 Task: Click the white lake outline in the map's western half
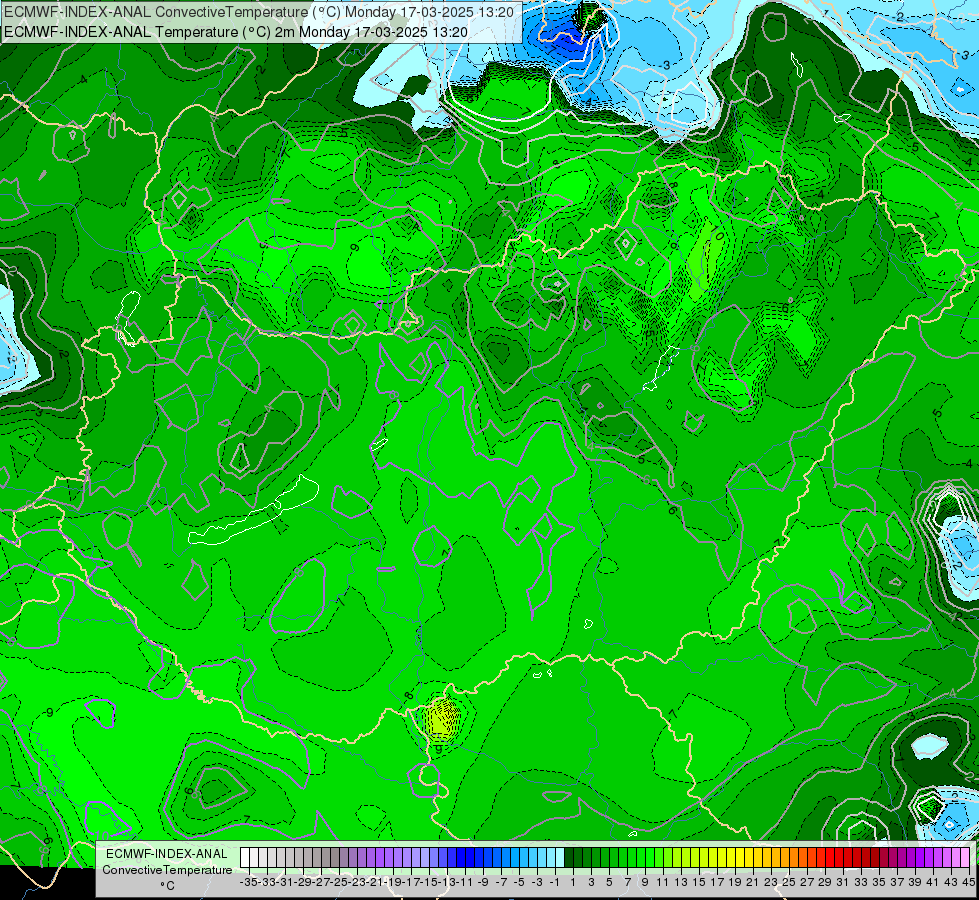[x=253, y=511]
